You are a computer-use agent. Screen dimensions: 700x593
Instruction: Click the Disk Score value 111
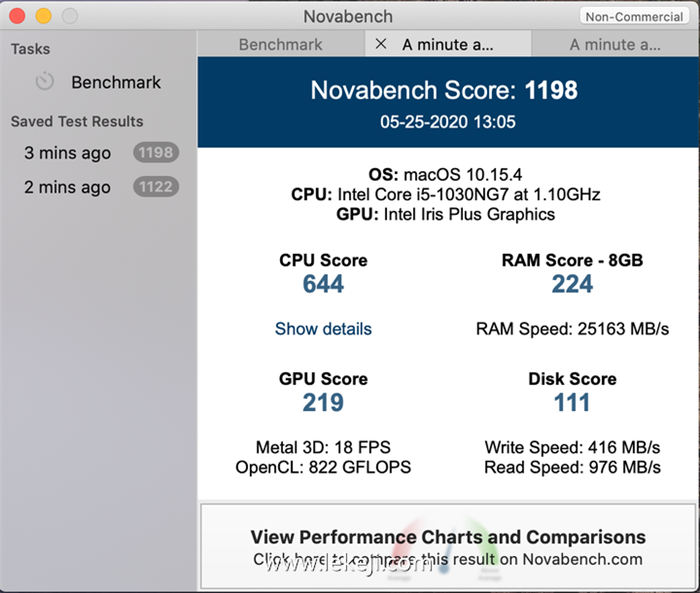click(x=572, y=403)
